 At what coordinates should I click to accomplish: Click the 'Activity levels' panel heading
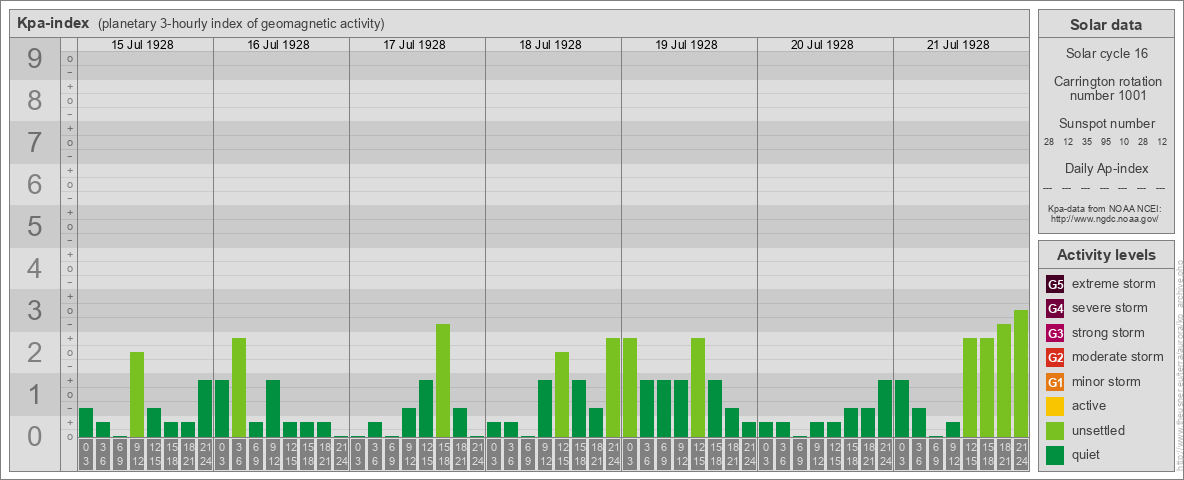[1106, 255]
